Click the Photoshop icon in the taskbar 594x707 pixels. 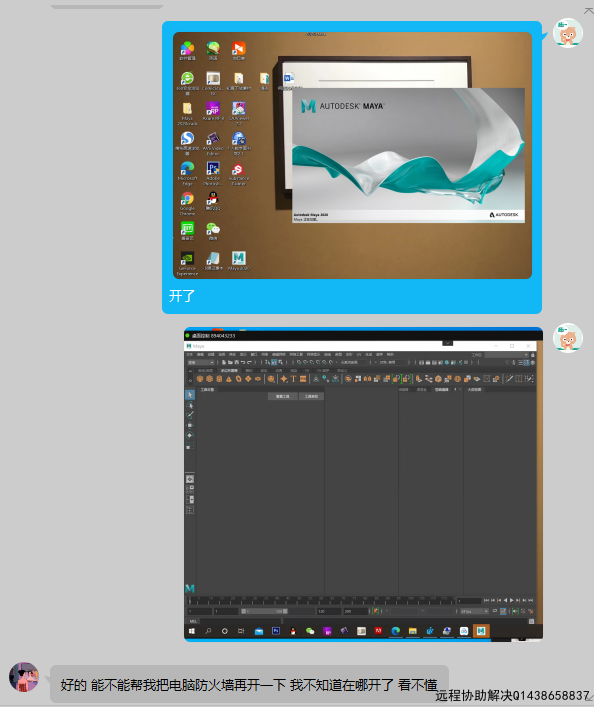(x=276, y=631)
